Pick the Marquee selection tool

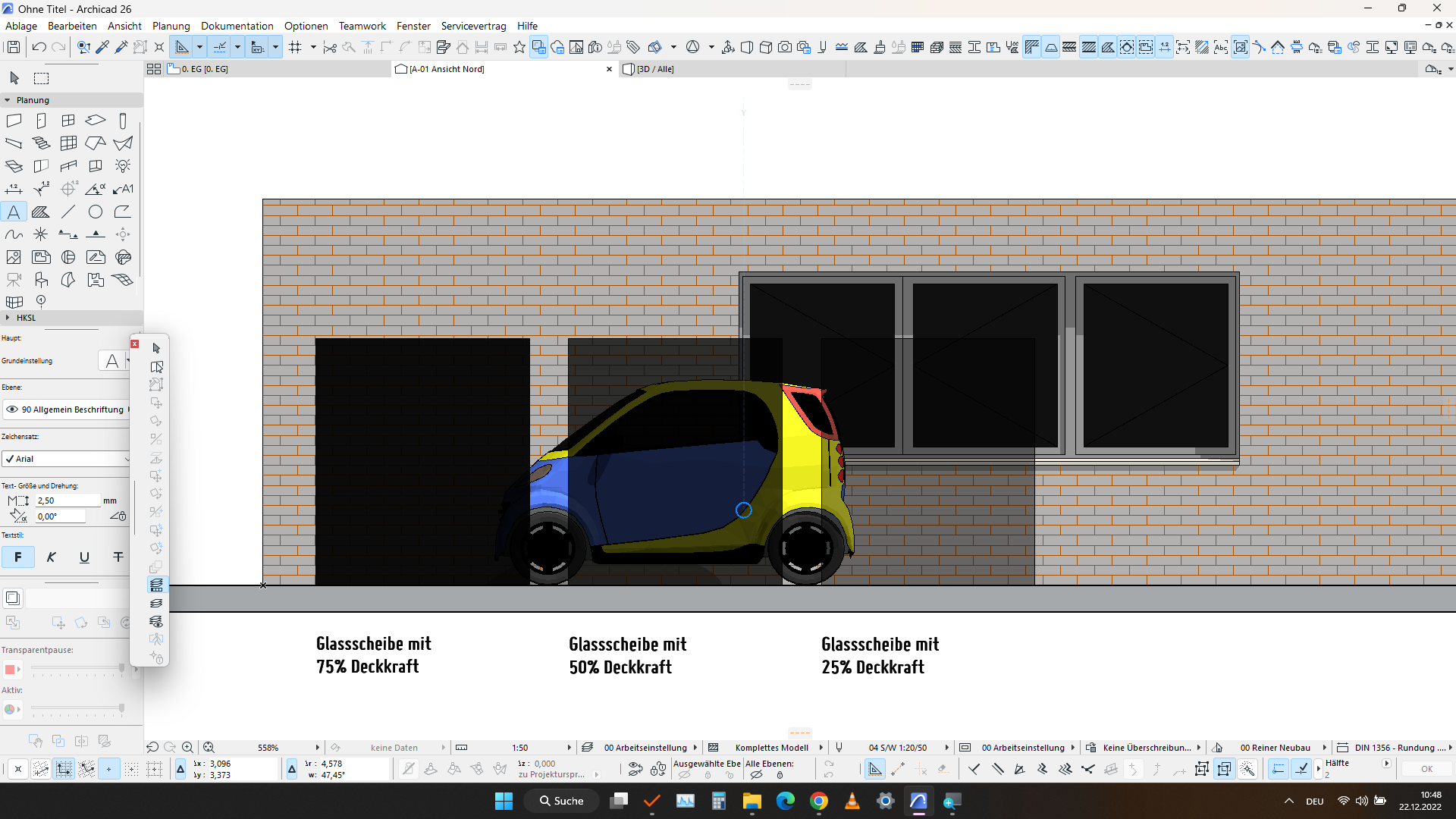pyautogui.click(x=42, y=78)
